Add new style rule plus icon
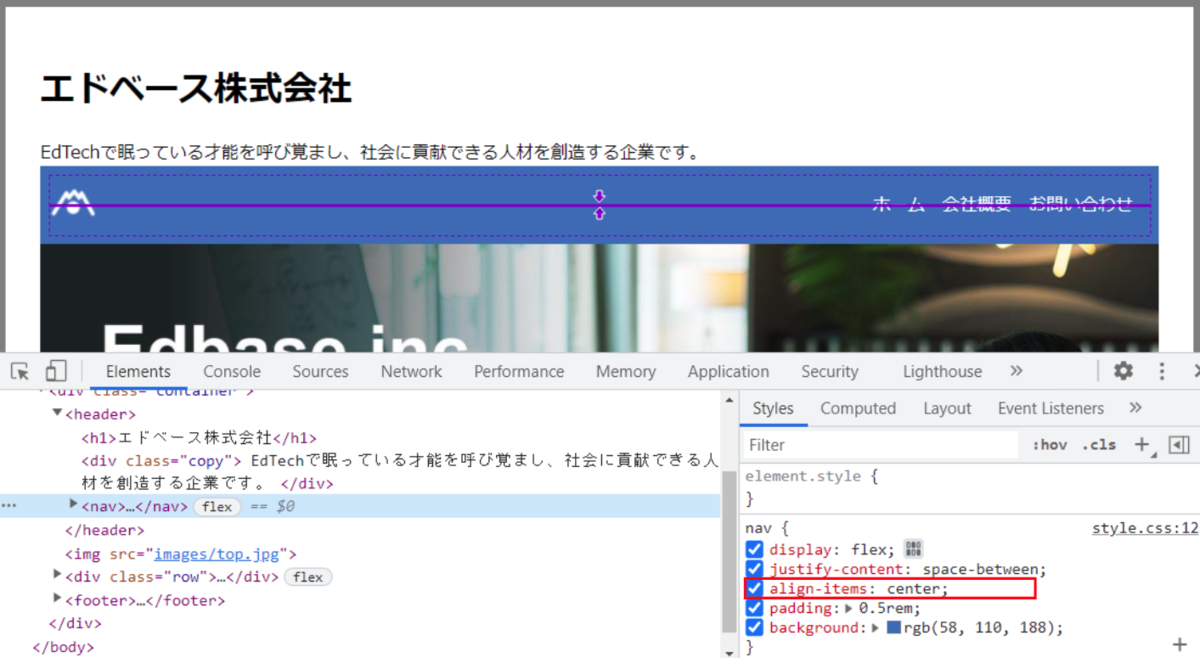 pyautogui.click(x=1141, y=445)
